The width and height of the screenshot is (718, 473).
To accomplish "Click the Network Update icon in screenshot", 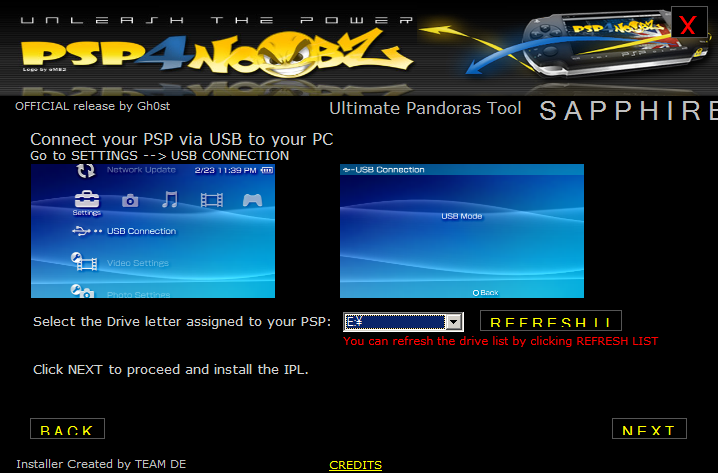I will [86, 170].
